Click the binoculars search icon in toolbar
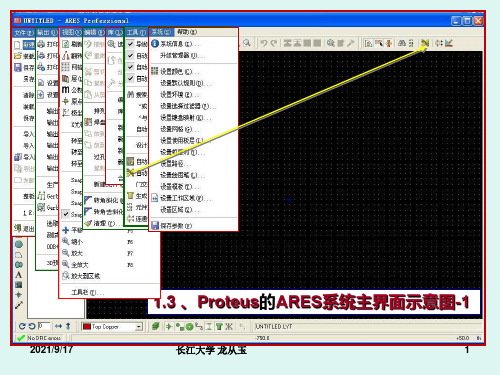500x375 pixels. [x=402, y=43]
